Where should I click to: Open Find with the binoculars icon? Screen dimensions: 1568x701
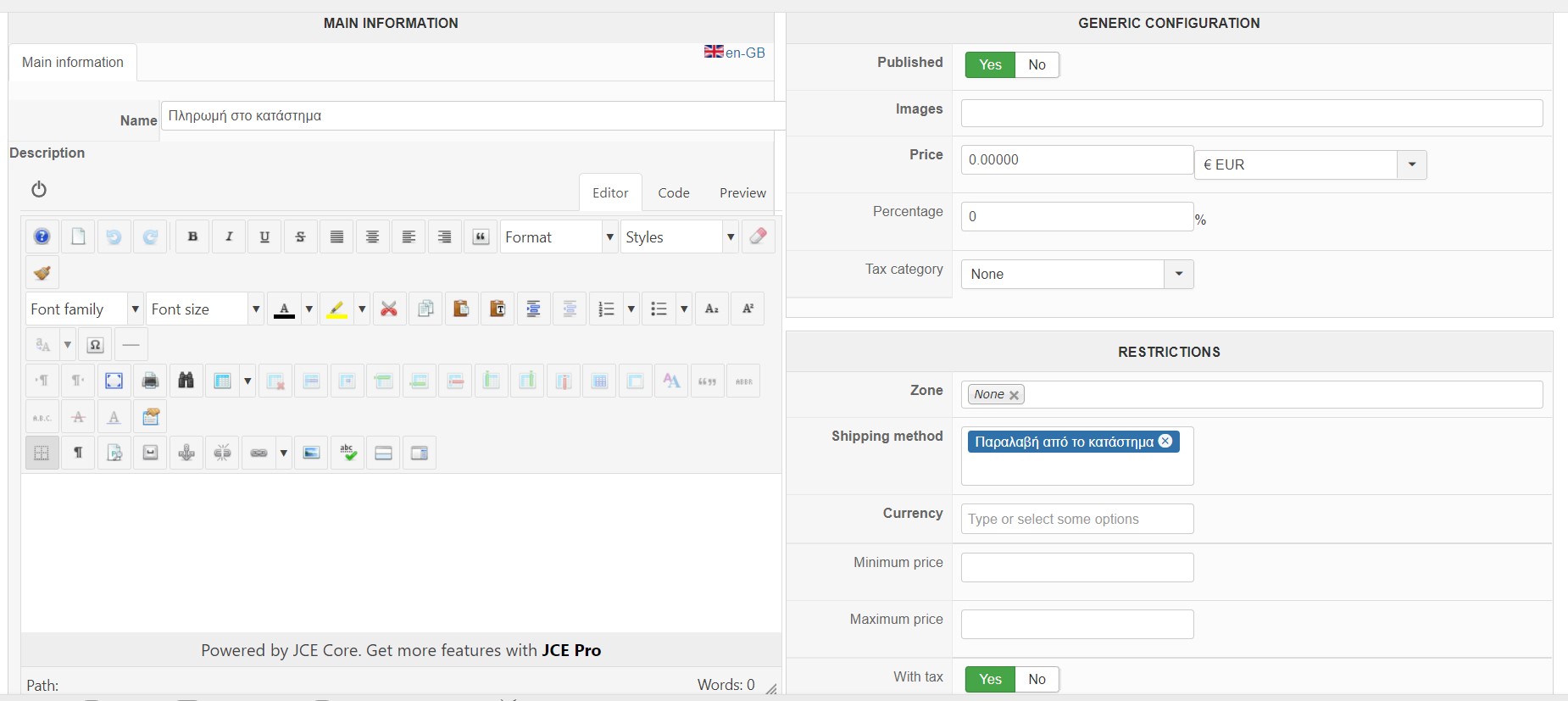[x=186, y=381]
